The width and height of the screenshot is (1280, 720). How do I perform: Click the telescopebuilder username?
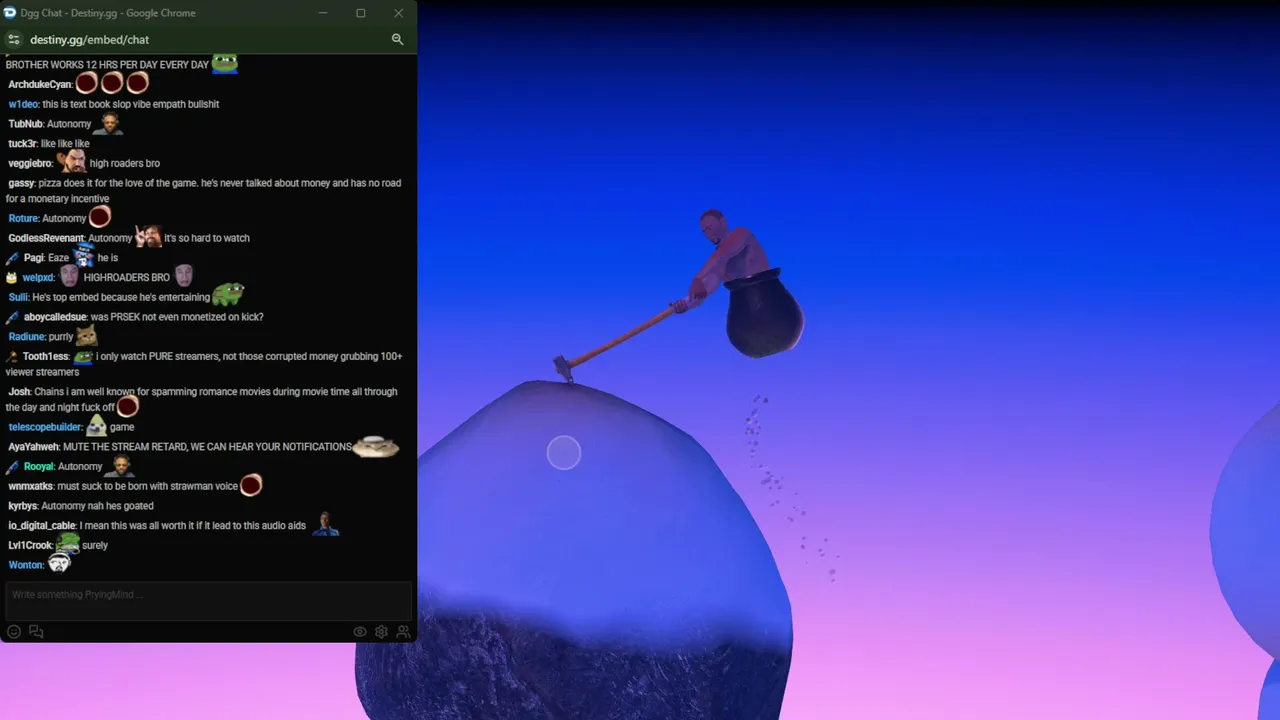point(45,427)
